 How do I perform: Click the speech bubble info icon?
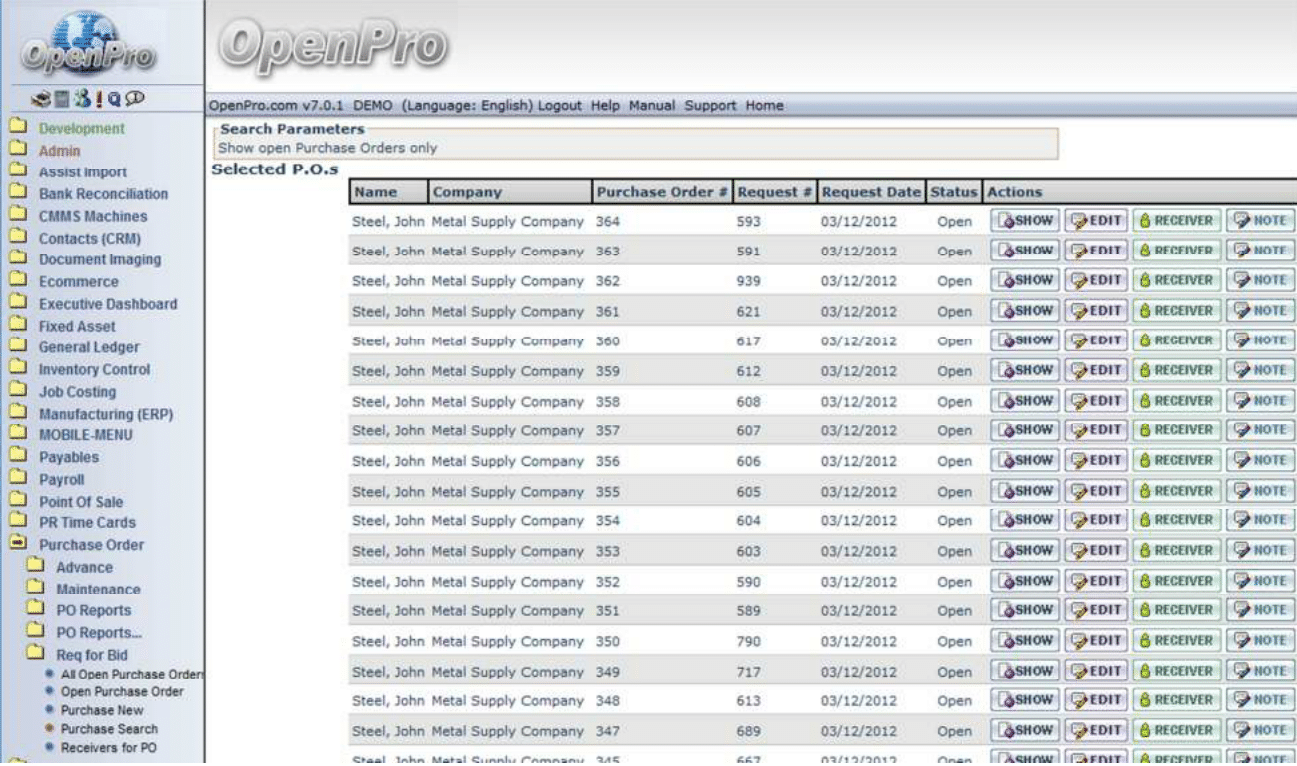point(134,98)
